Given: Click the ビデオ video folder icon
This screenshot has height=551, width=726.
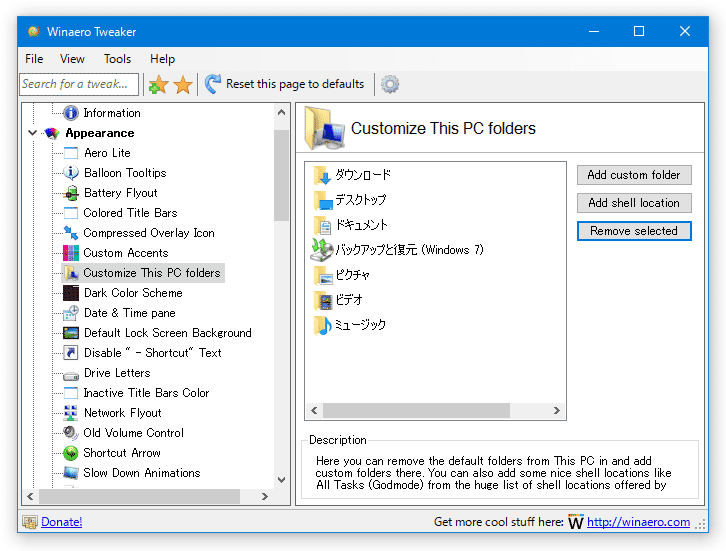Looking at the screenshot, I should click(322, 300).
